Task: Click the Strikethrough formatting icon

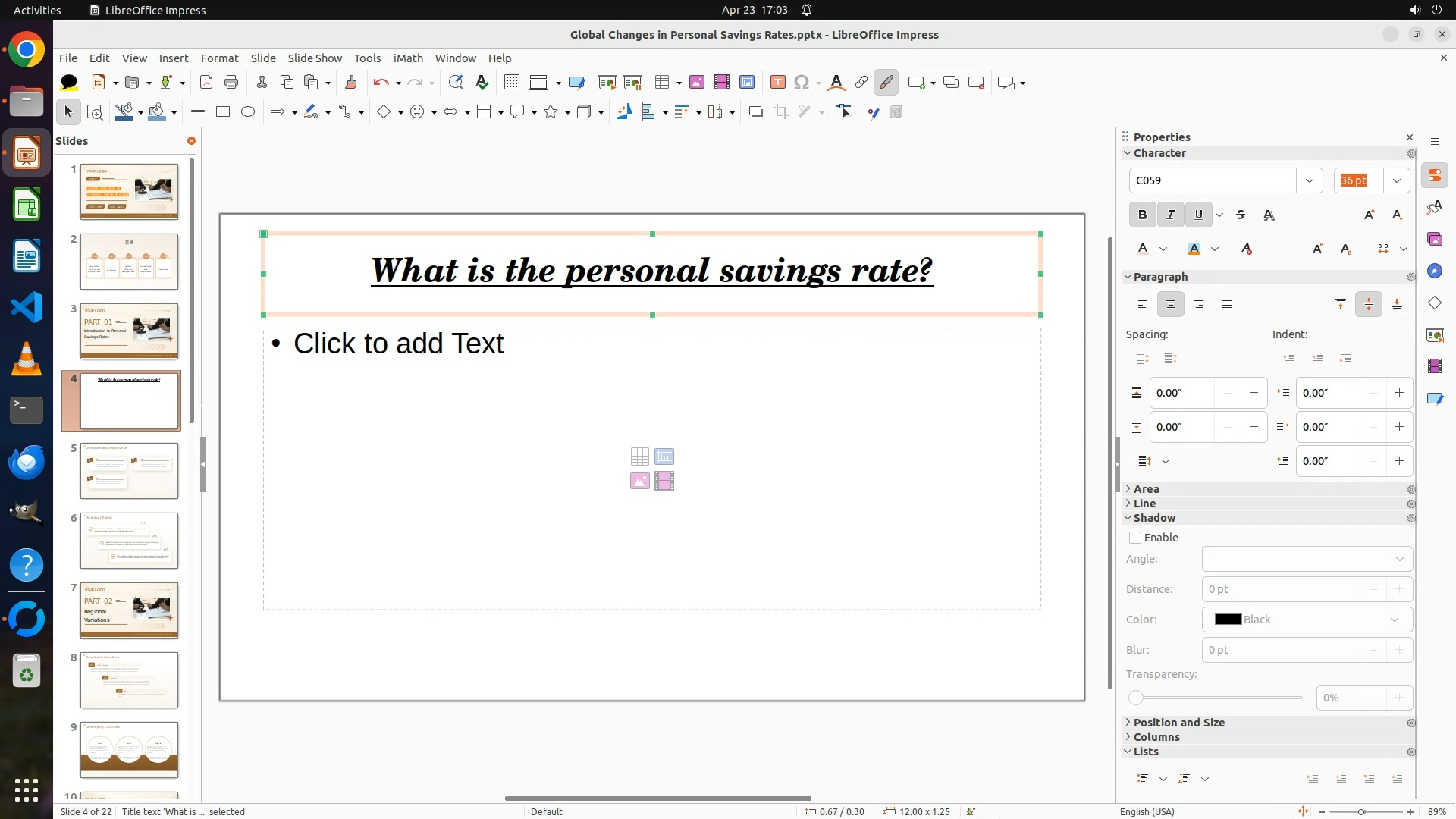Action: pyautogui.click(x=1241, y=215)
